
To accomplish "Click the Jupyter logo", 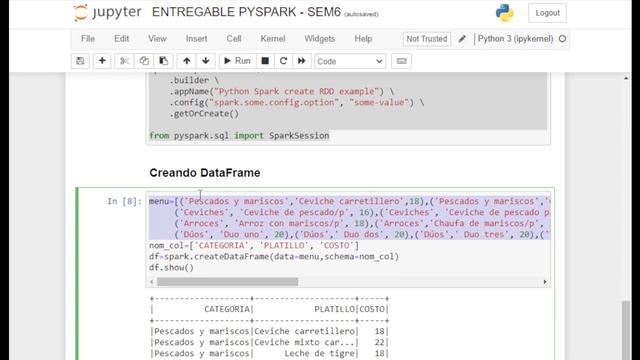I will (108, 12).
